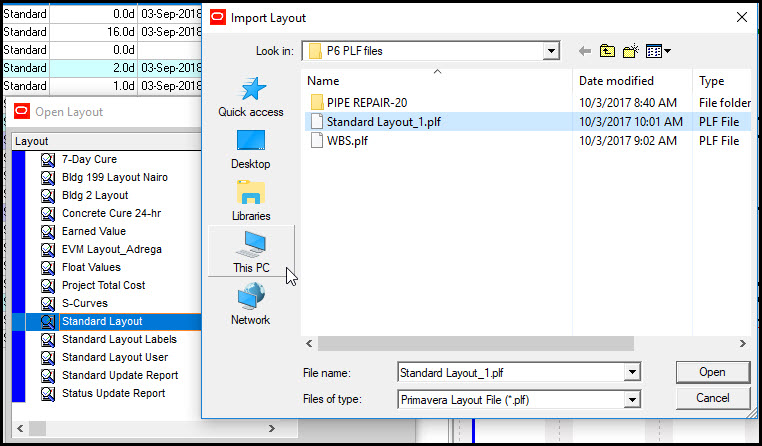The height and width of the screenshot is (446, 762).
Task: Go to Desktop in places sidebar
Action: [x=251, y=148]
